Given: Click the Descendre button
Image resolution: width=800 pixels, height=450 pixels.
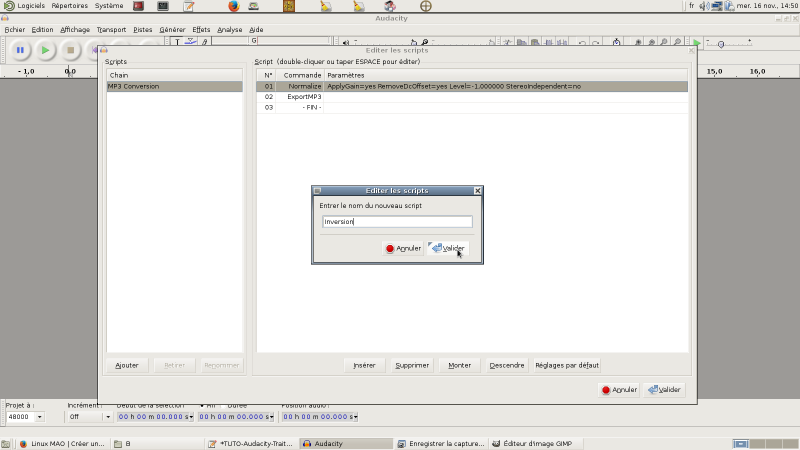Looking at the screenshot, I should point(507,365).
